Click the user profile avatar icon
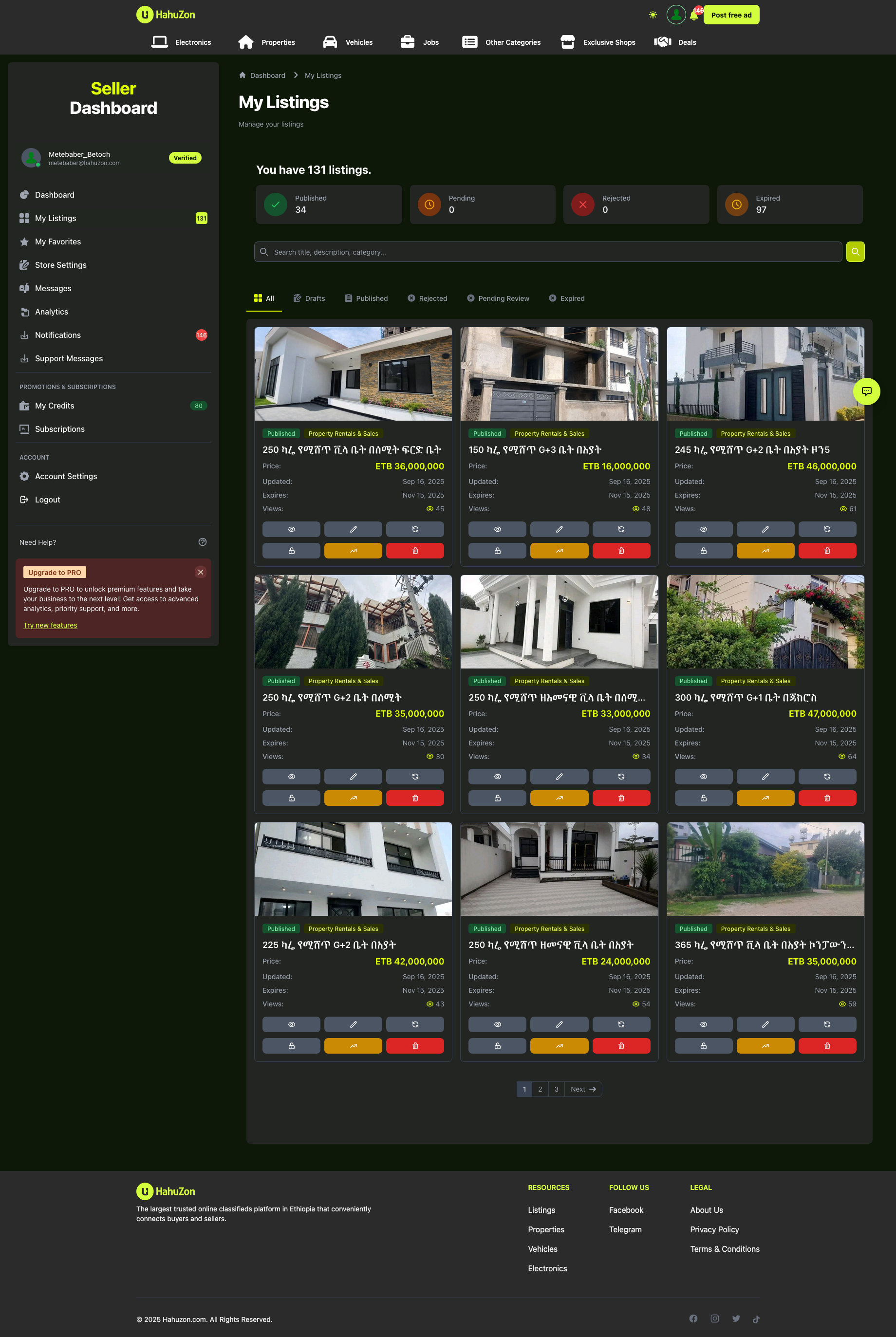This screenshot has width=896, height=1337. pos(675,15)
